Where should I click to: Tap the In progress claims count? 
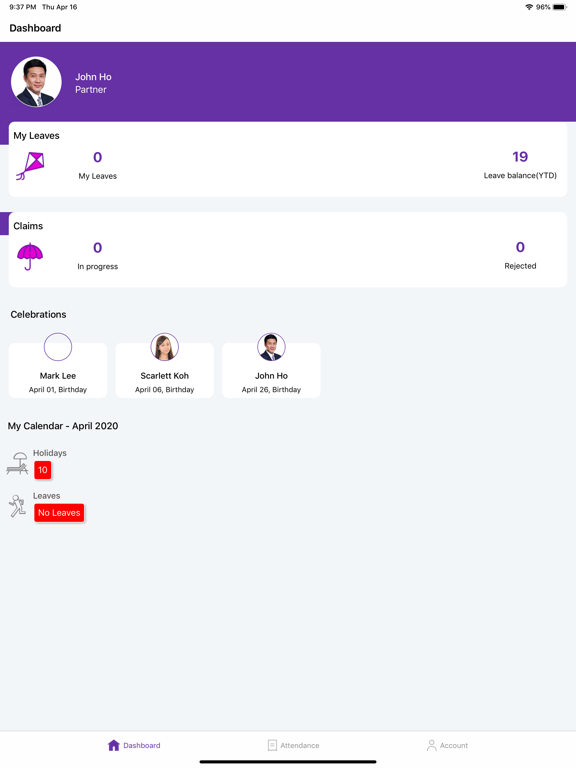coord(97,248)
